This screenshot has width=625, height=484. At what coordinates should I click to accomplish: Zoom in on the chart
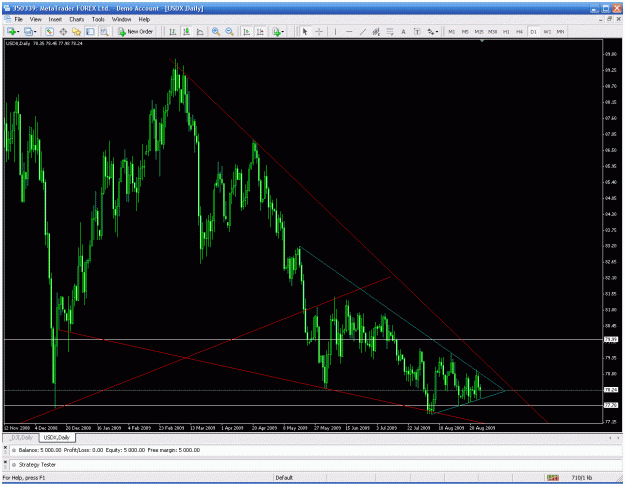(x=216, y=31)
